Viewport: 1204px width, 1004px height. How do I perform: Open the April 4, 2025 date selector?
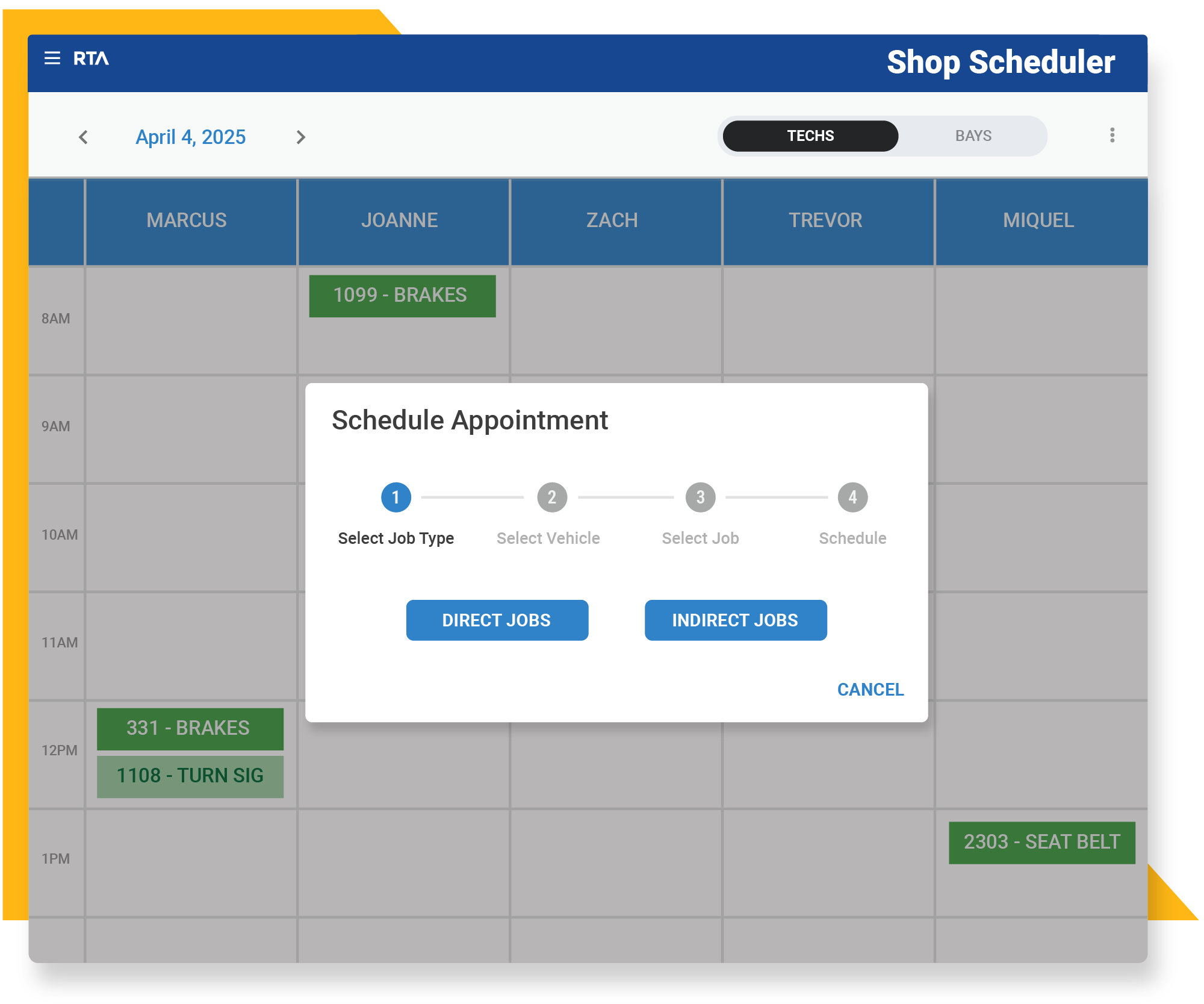coord(190,137)
